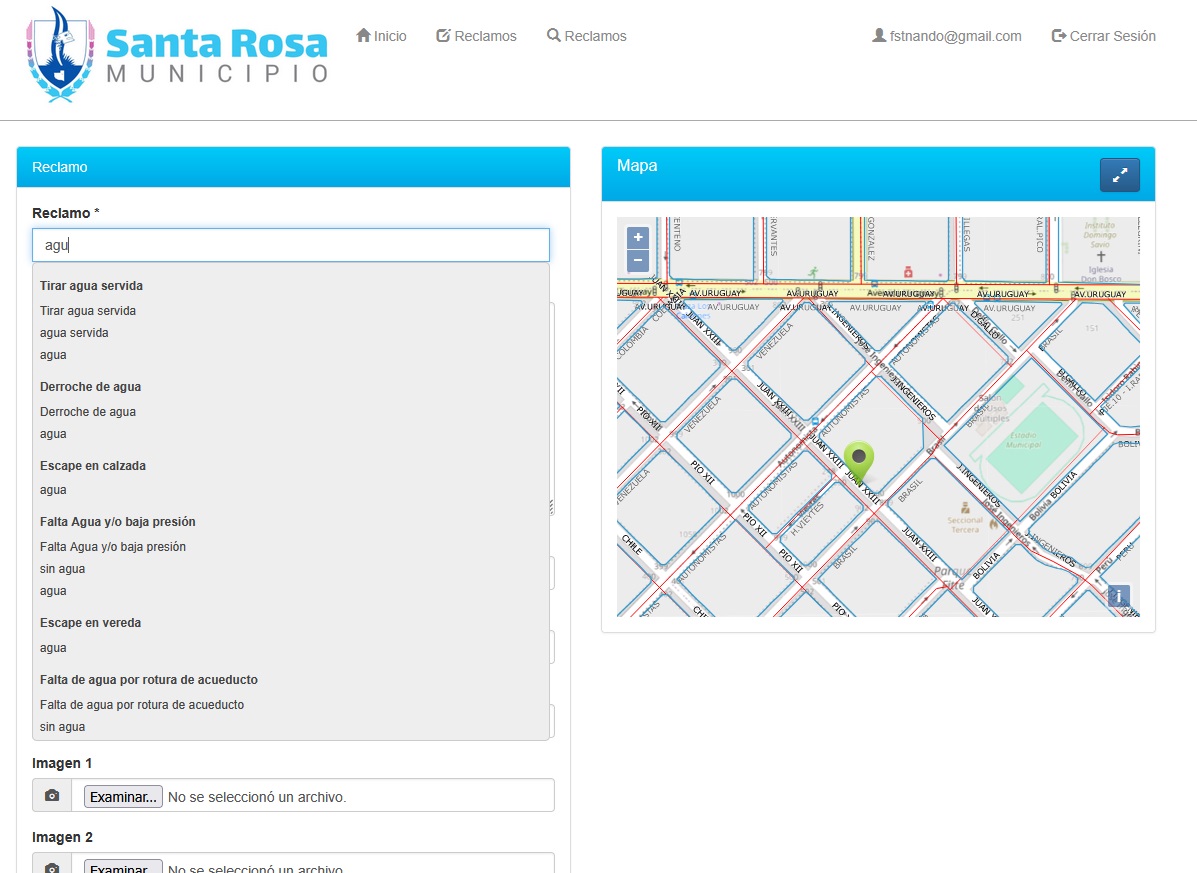Open map attribution via the info icon
This screenshot has width=1197, height=873.
pyautogui.click(x=1117, y=595)
